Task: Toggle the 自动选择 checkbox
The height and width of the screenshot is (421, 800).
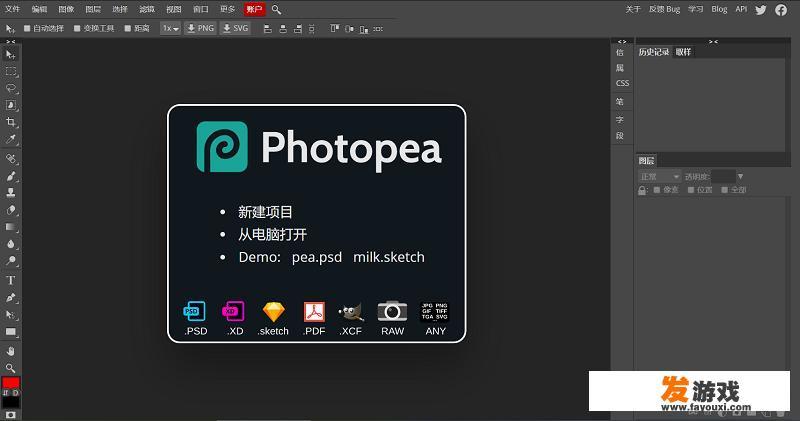Action: (28, 29)
